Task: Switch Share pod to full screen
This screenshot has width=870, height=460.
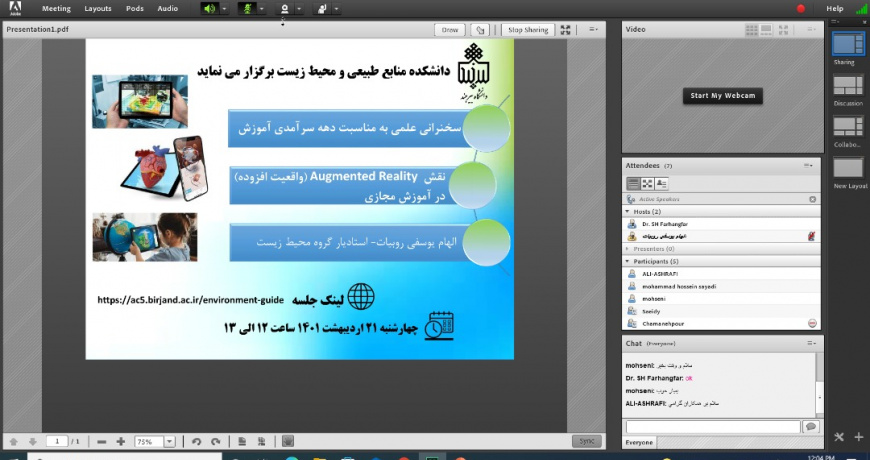Action: pos(565,30)
